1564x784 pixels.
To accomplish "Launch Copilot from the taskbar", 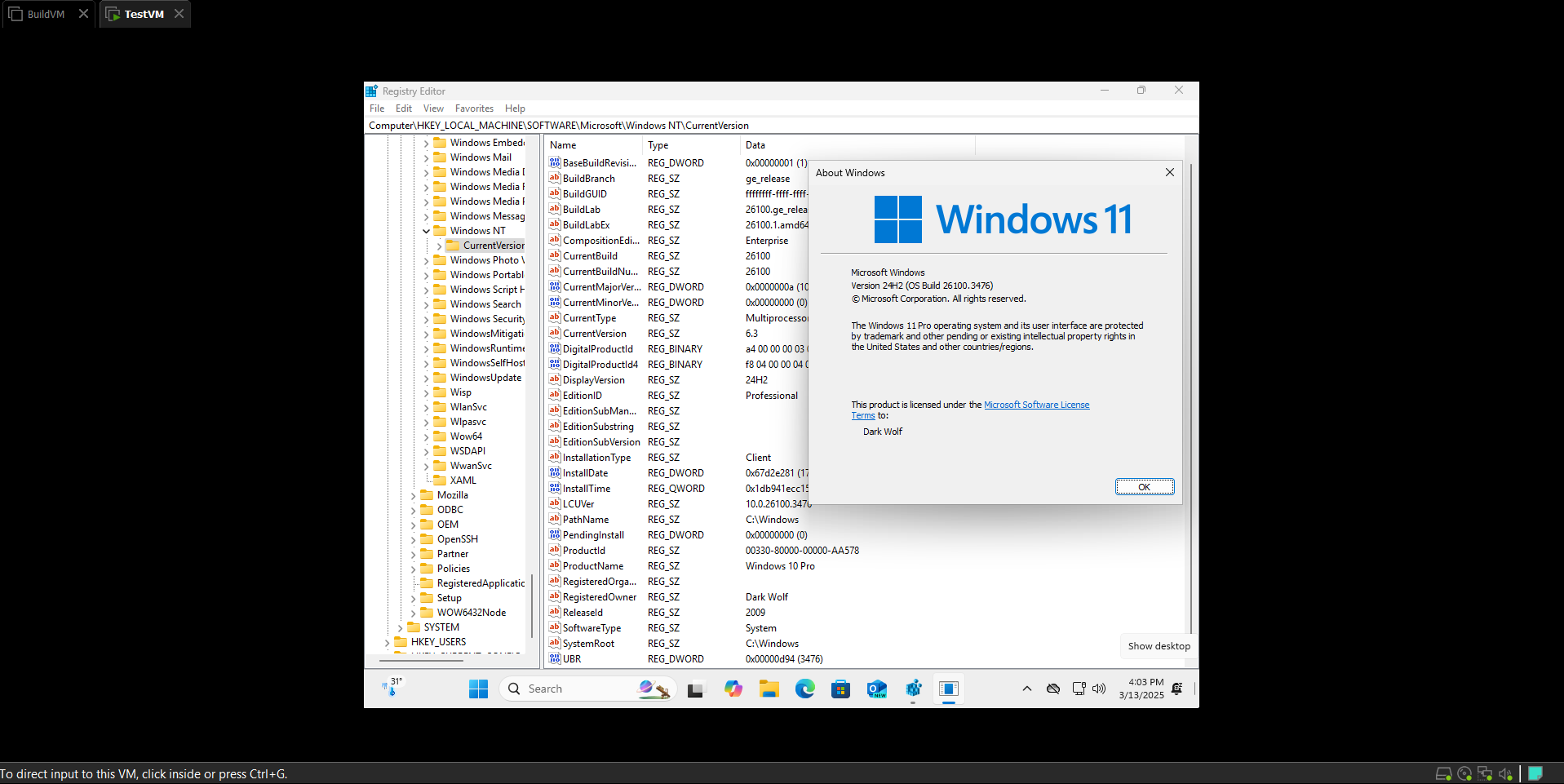I will pos(733,689).
